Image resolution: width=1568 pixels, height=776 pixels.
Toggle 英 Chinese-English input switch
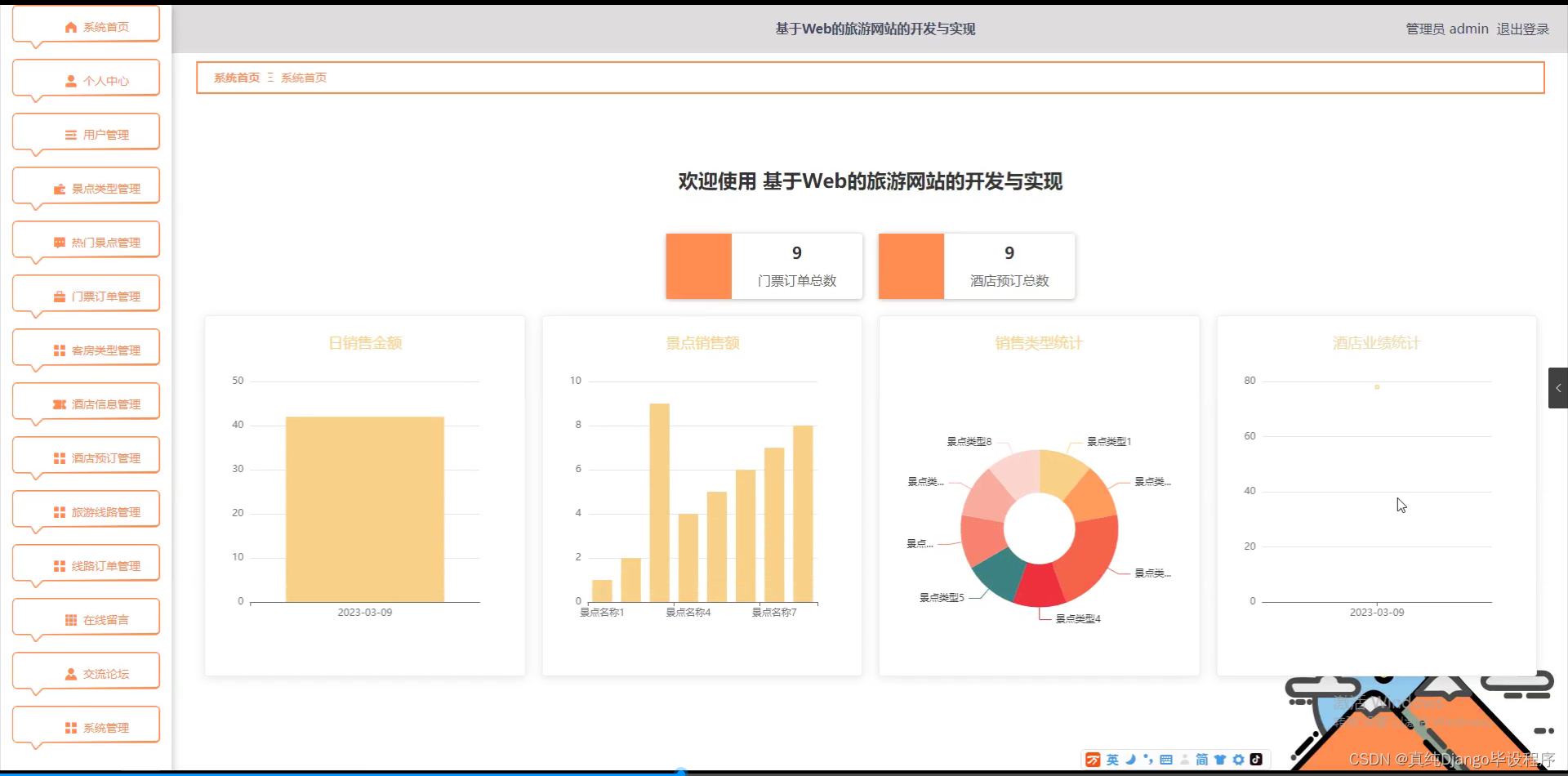click(x=1112, y=759)
